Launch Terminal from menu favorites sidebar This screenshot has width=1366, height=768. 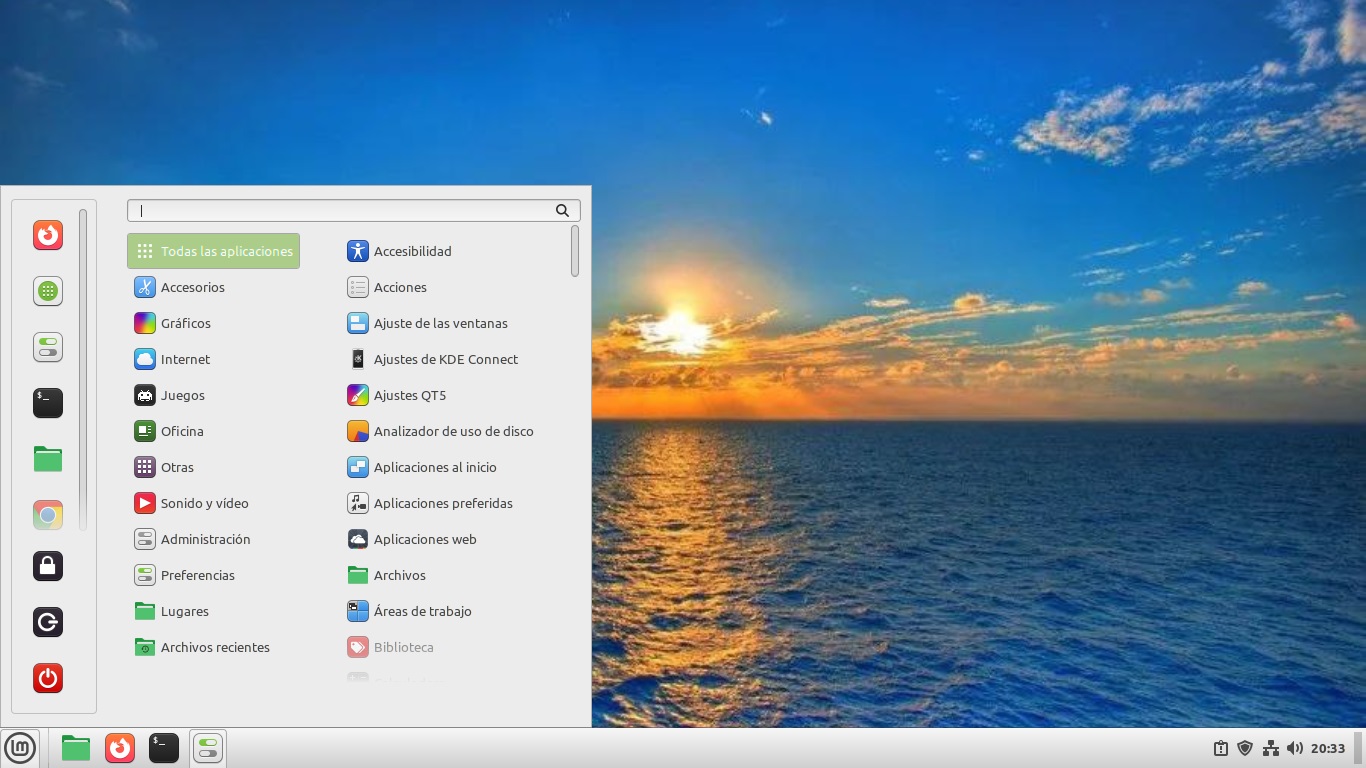click(x=48, y=403)
